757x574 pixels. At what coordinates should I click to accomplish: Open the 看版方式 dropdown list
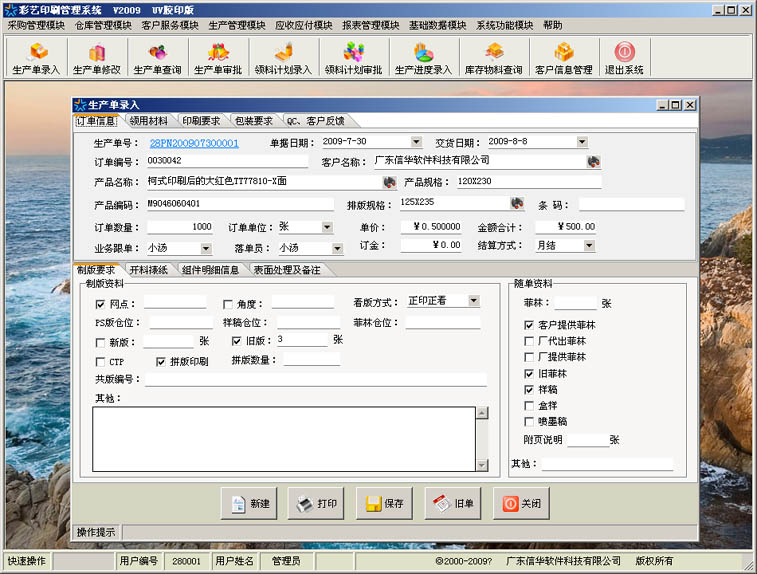tap(473, 301)
